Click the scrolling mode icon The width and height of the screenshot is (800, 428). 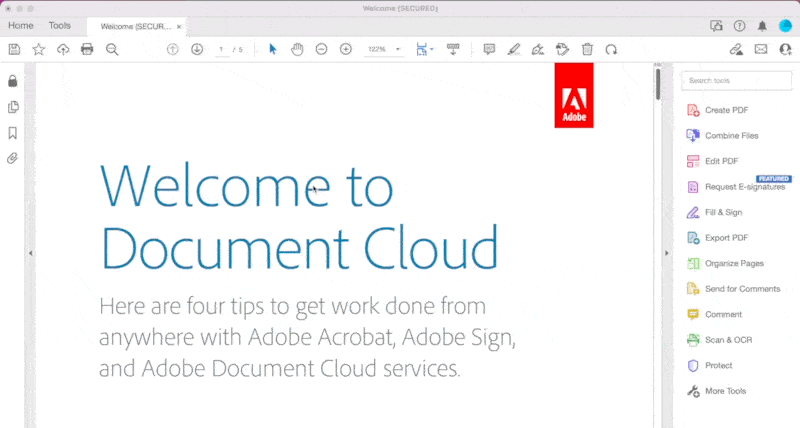coord(453,49)
